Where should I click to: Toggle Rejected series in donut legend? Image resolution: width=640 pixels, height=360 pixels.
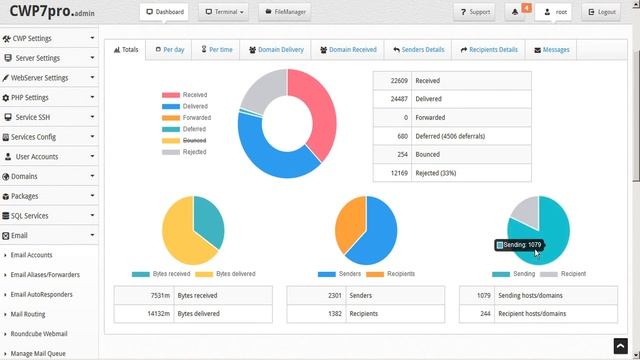(184, 152)
